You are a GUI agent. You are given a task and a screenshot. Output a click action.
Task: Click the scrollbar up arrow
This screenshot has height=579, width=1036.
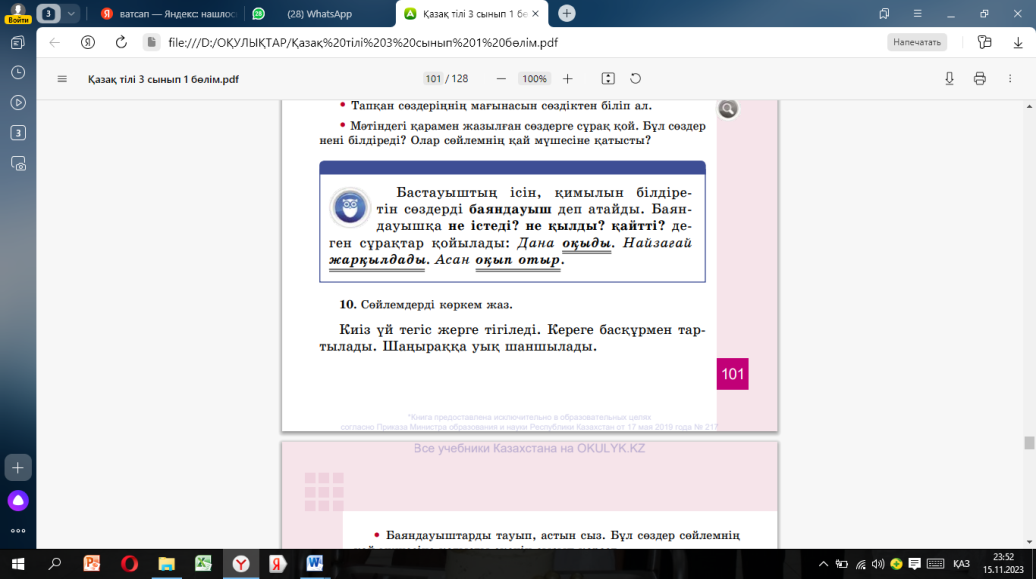(x=1029, y=106)
